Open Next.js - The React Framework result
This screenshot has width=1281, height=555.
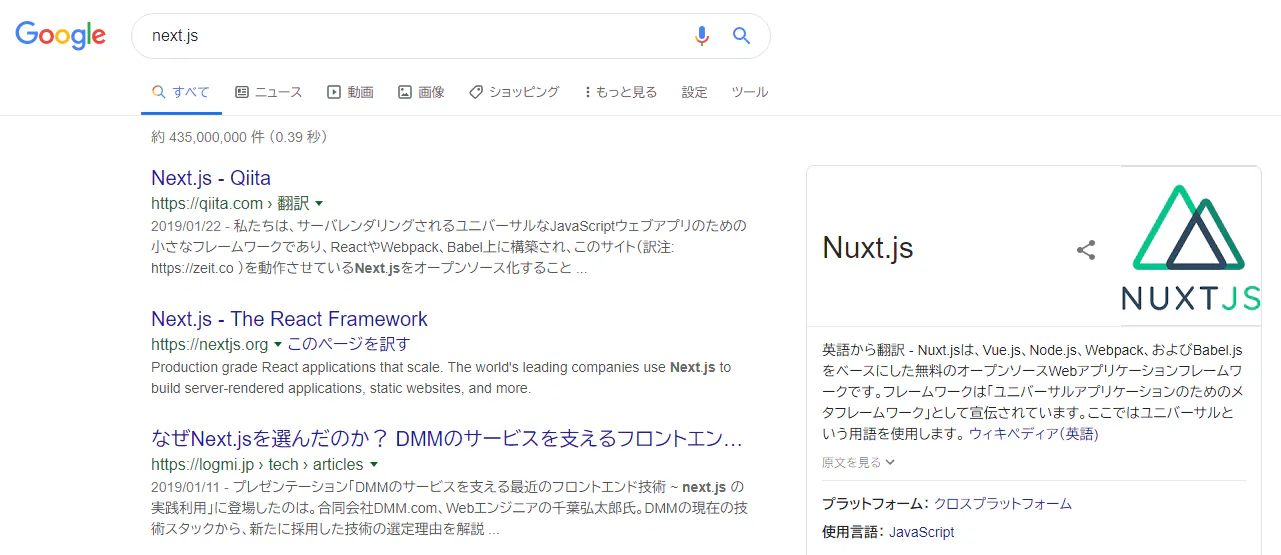tap(289, 319)
